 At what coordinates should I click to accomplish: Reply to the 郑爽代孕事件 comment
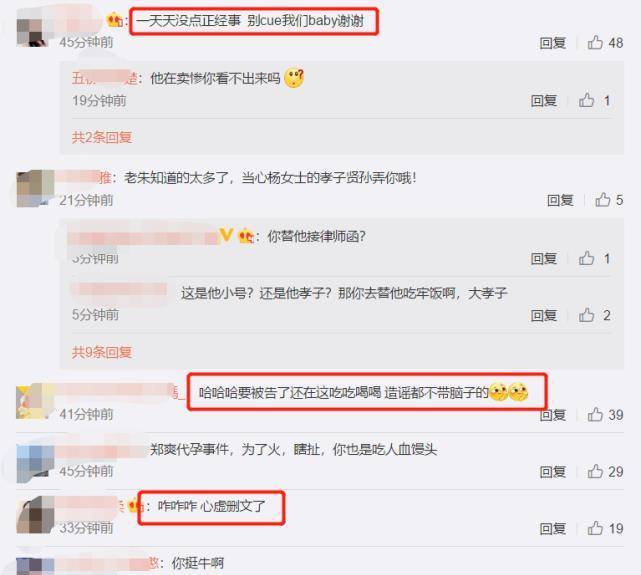click(553, 472)
